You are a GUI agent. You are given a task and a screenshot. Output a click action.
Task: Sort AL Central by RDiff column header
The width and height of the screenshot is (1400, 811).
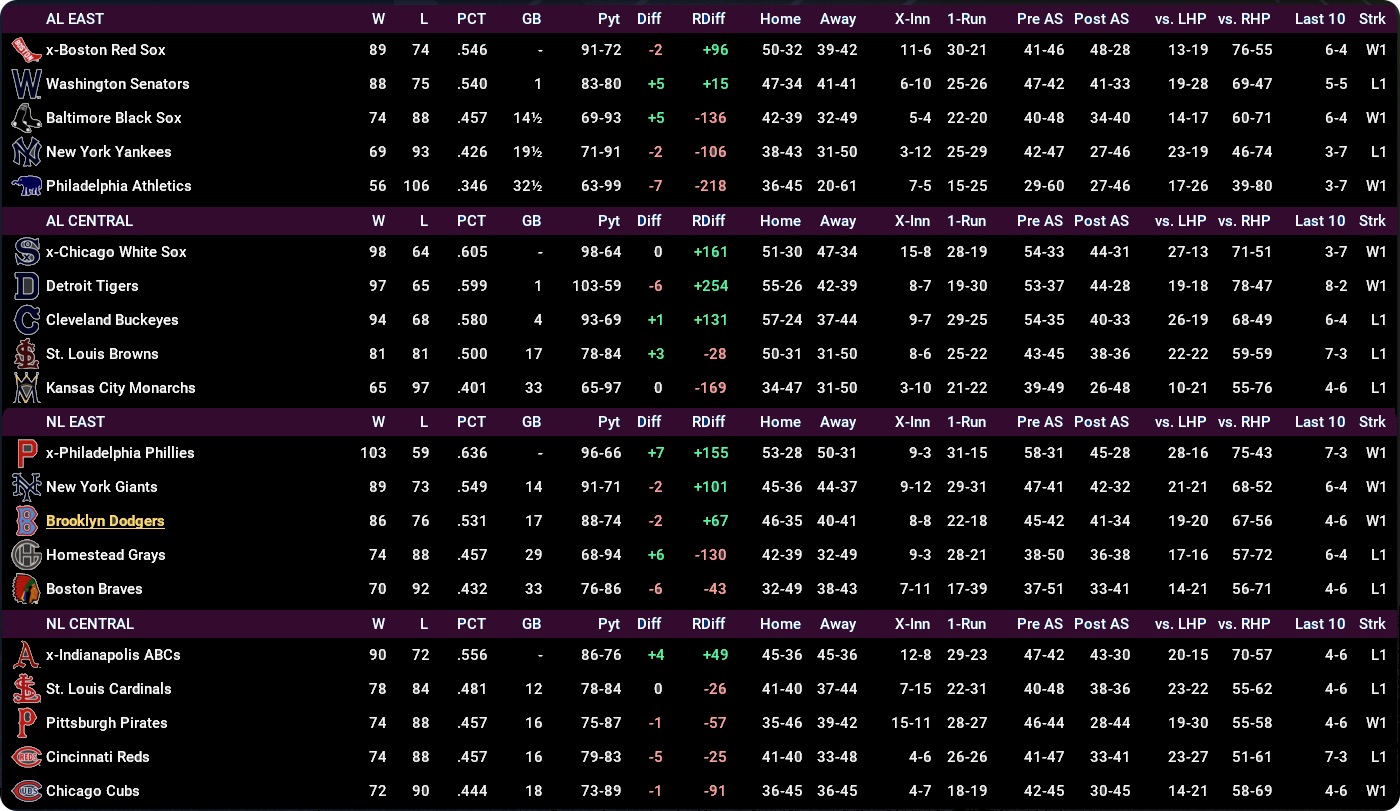point(708,221)
